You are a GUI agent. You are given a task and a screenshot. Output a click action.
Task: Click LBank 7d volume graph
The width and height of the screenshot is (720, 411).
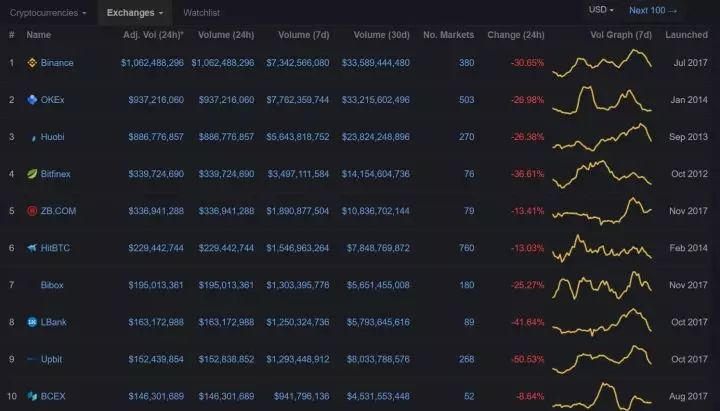point(602,322)
